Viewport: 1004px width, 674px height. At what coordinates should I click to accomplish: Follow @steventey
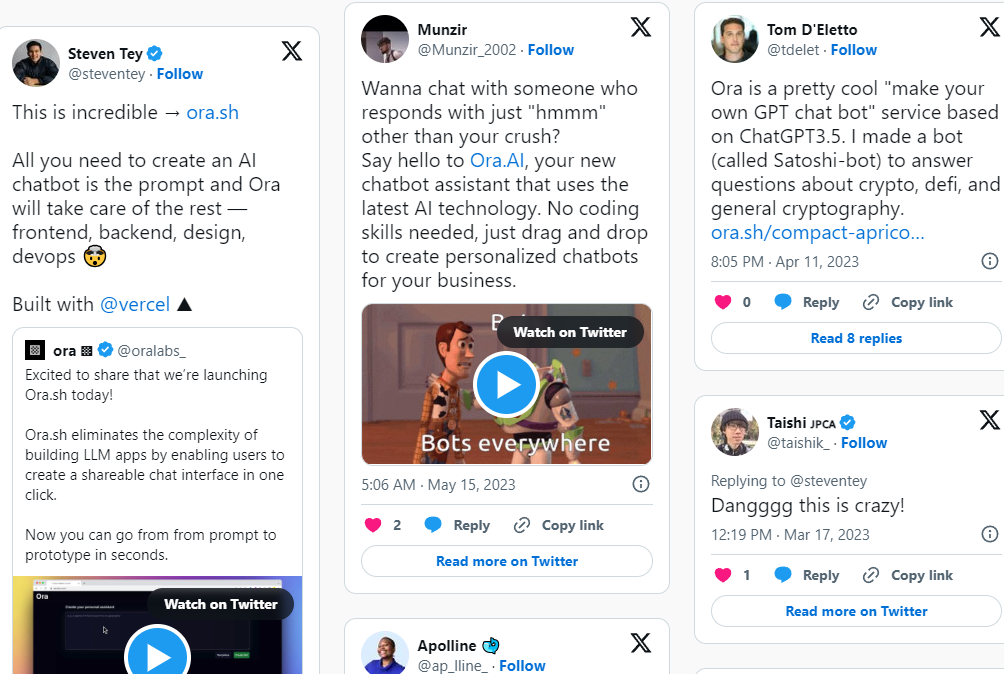coord(180,74)
